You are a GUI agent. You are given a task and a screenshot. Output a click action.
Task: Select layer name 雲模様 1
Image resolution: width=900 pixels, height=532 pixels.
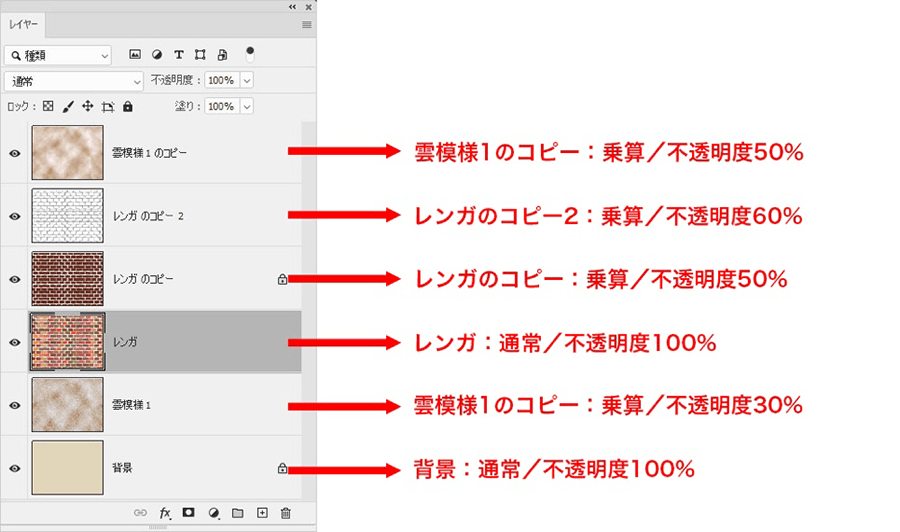tap(131, 405)
